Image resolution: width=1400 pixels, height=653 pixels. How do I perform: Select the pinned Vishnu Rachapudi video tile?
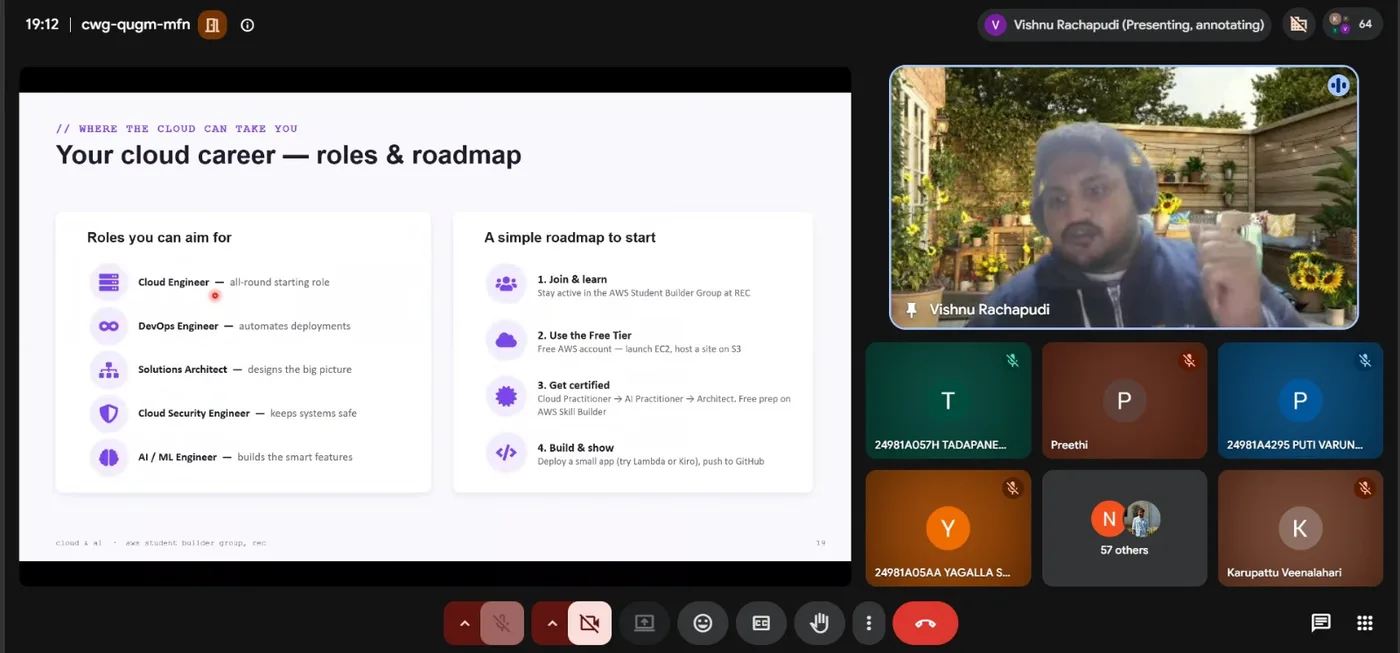coord(1124,198)
